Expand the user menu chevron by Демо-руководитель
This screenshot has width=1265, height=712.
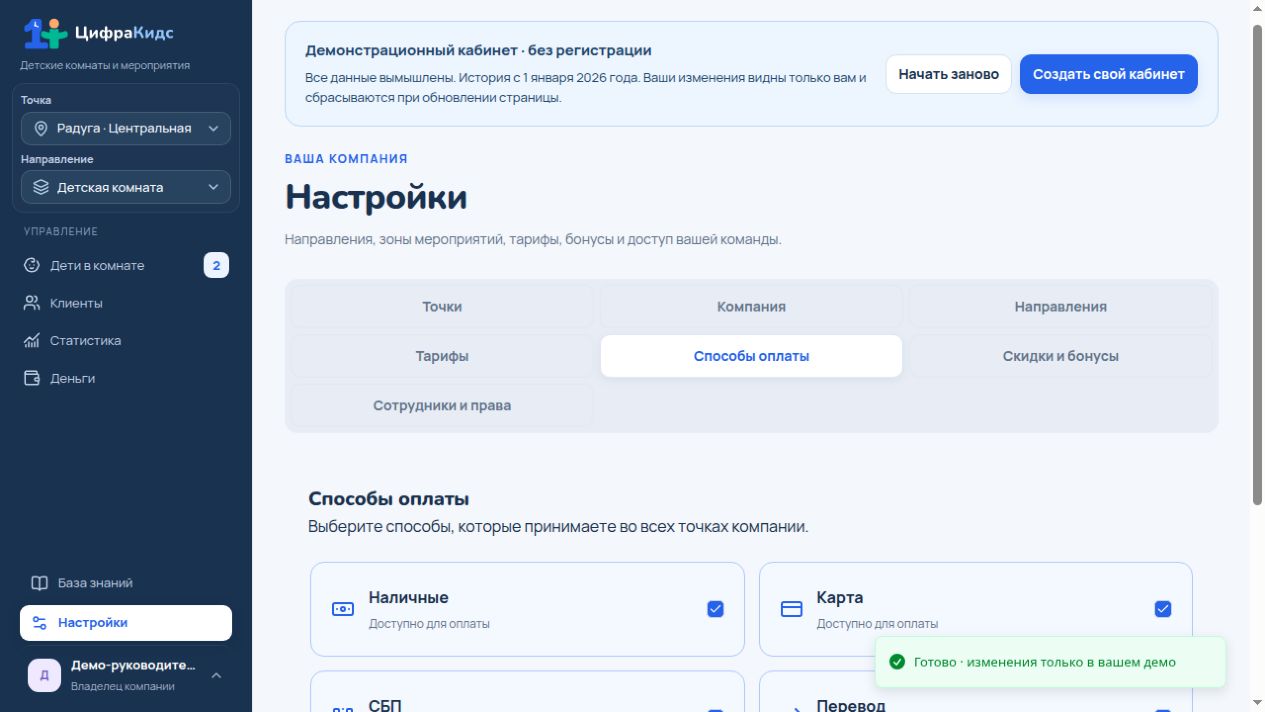pos(216,675)
